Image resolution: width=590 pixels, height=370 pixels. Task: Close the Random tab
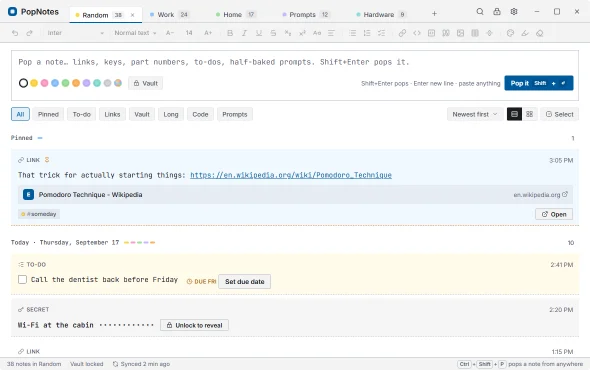tap(132, 15)
